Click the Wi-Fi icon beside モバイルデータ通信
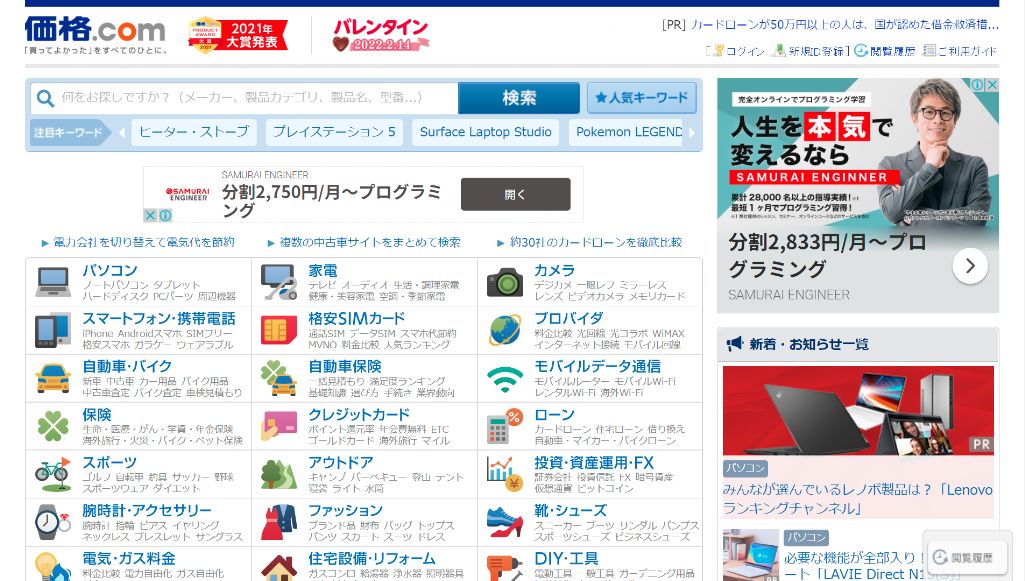The width and height of the screenshot is (1025, 581). pyautogui.click(x=505, y=379)
